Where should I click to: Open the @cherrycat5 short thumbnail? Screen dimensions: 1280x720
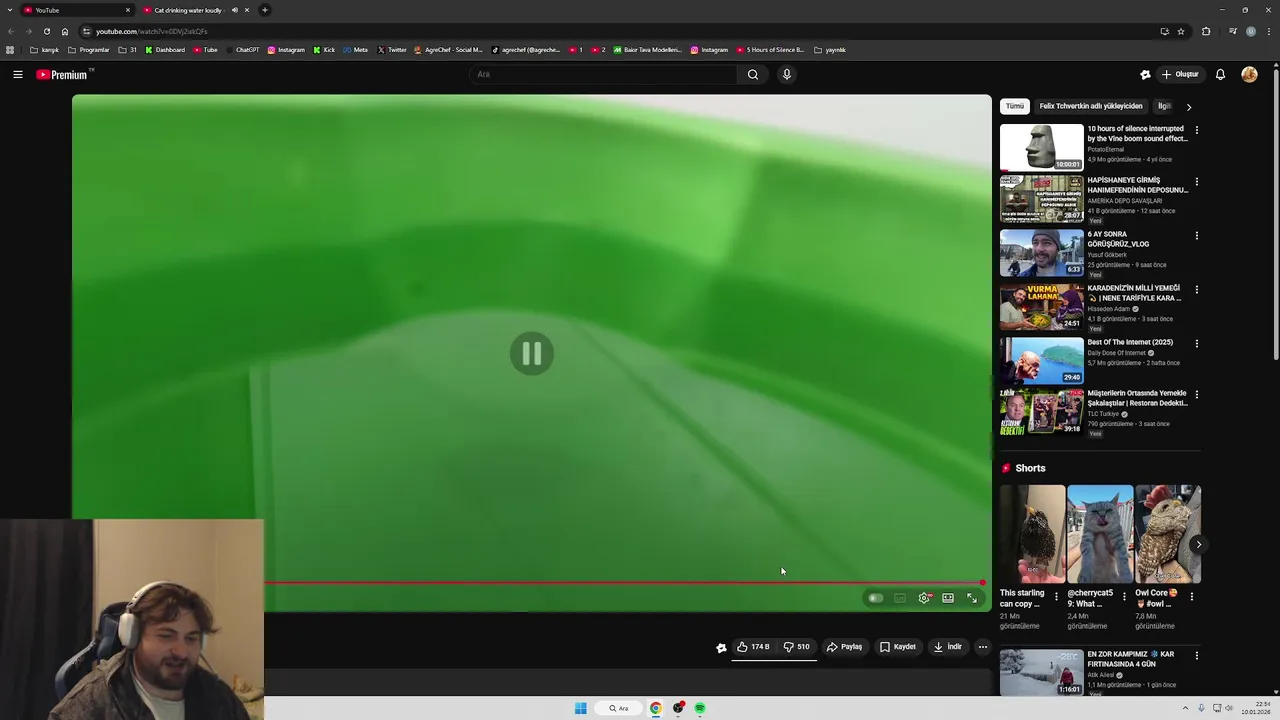pyautogui.click(x=1100, y=534)
